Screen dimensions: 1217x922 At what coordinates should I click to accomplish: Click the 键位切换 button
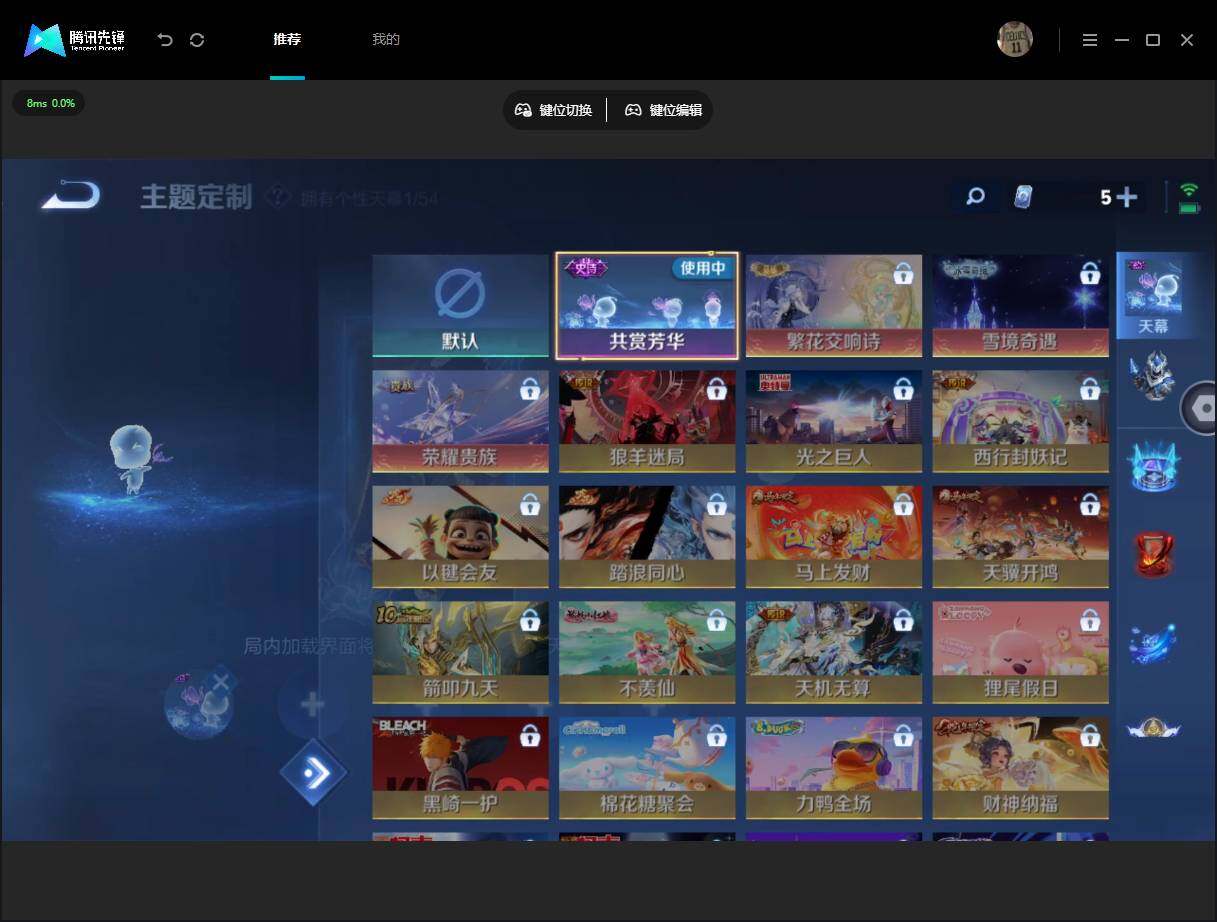tap(554, 110)
